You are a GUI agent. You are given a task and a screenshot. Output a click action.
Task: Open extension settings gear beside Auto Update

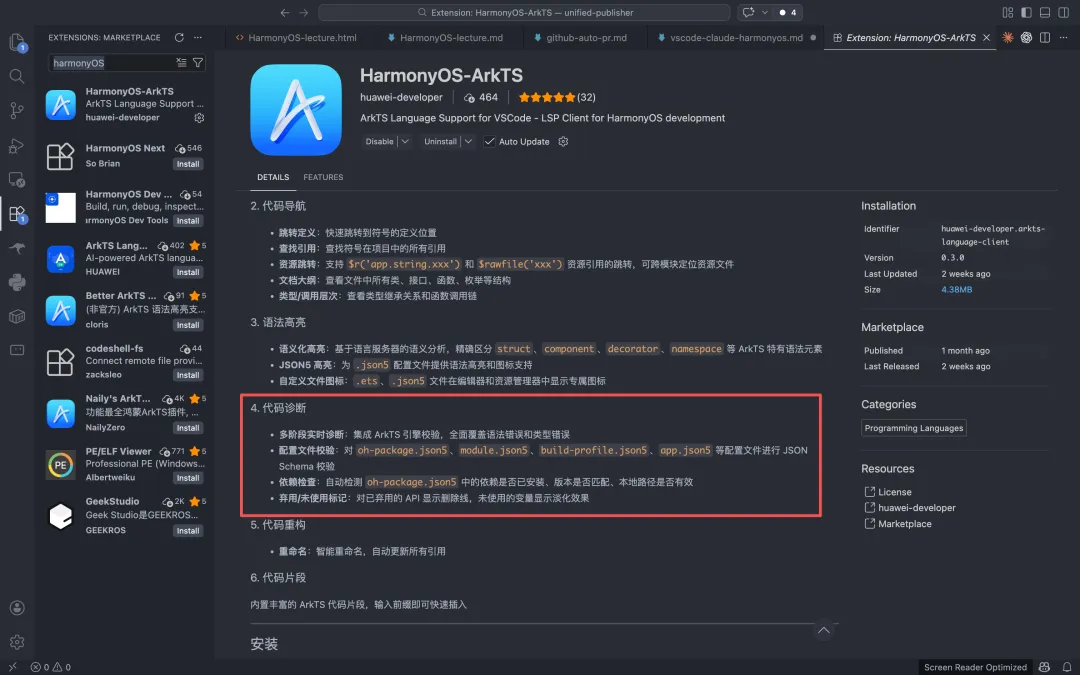coord(563,141)
